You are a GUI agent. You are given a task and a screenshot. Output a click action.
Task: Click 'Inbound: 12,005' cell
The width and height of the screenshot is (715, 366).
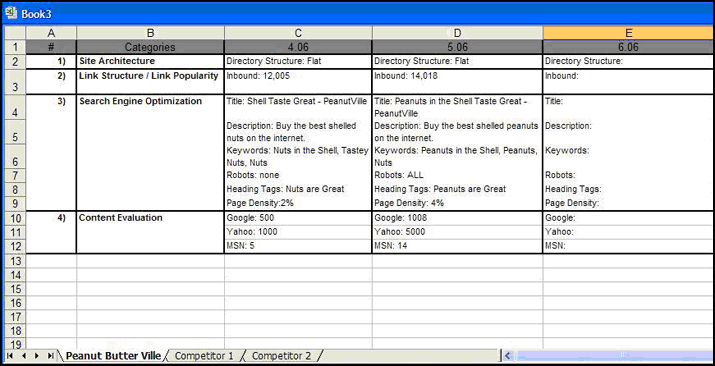pos(298,82)
